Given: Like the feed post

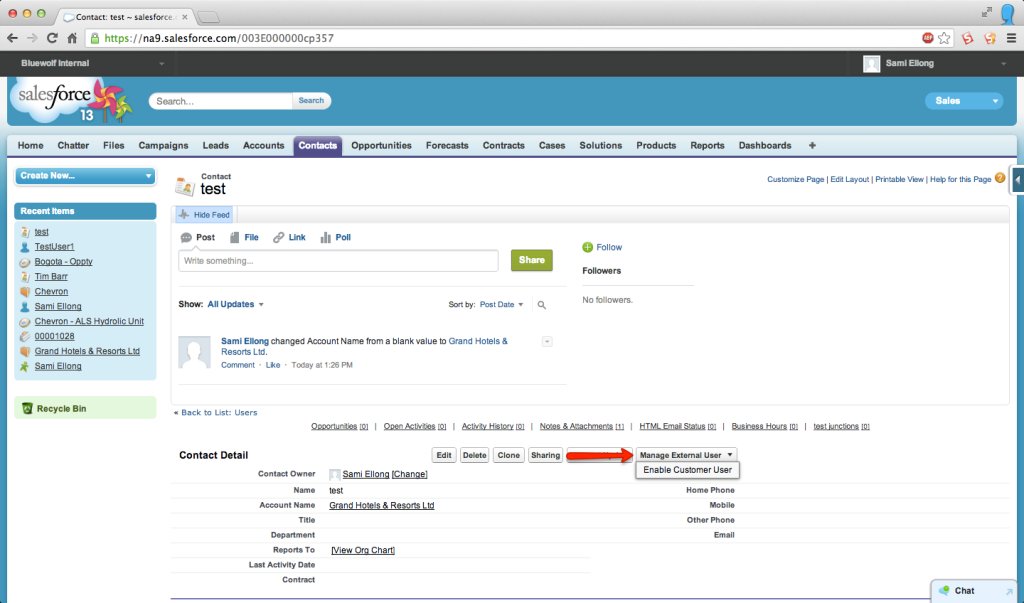Looking at the screenshot, I should (x=273, y=365).
